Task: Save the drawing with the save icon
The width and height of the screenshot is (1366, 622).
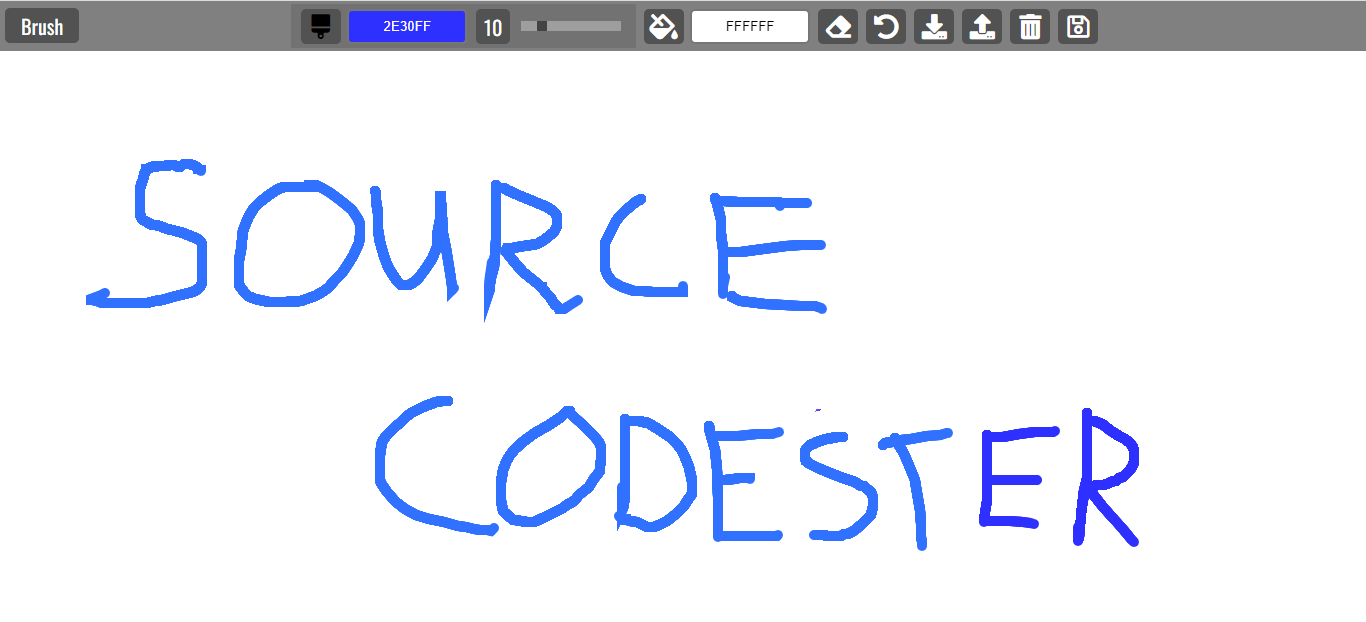Action: click(1078, 26)
